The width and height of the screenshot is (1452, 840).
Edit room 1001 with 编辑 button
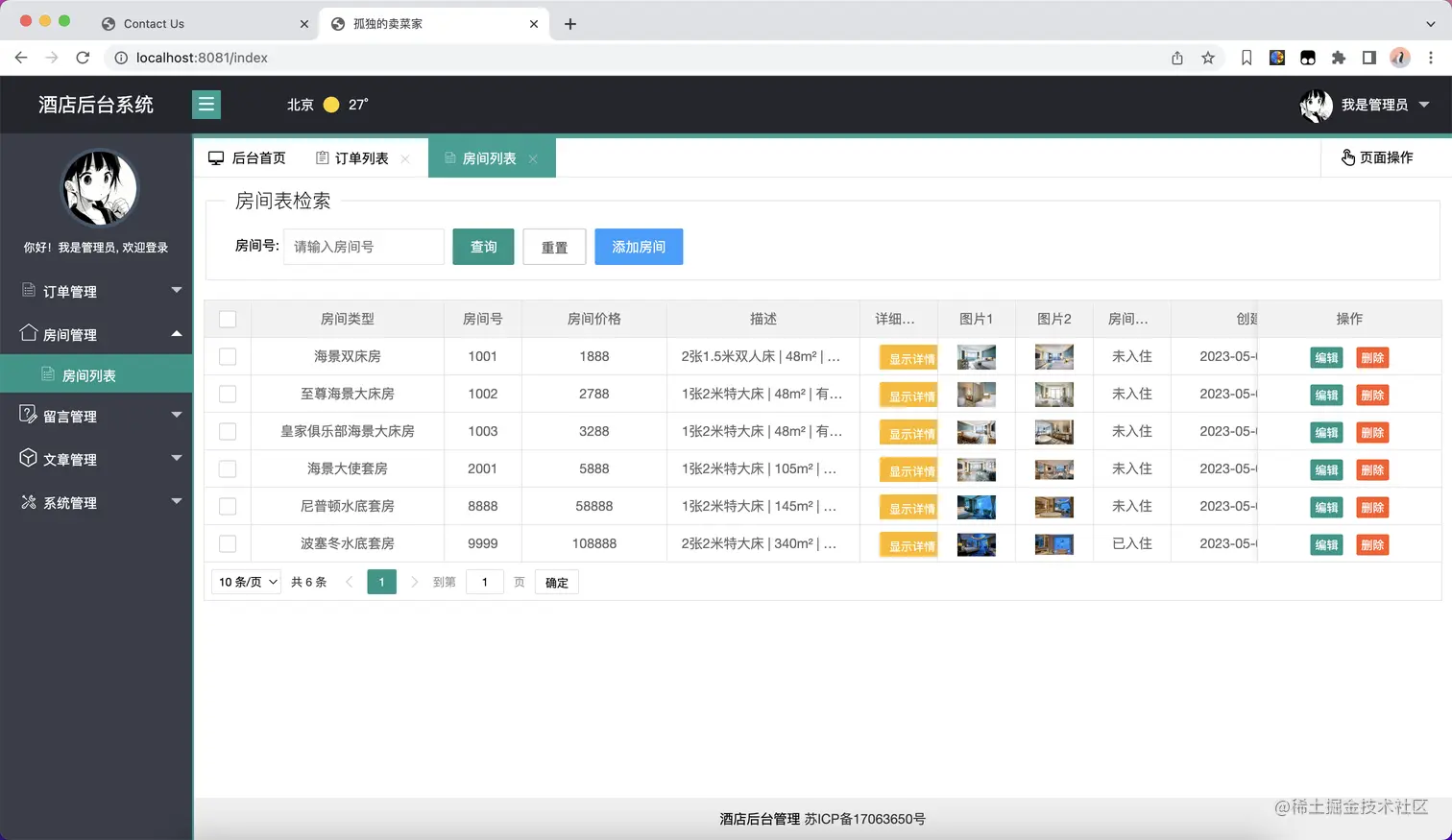[1326, 357]
